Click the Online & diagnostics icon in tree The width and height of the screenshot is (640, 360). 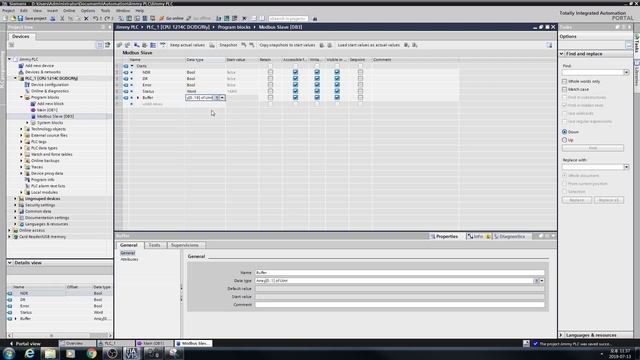[27, 91]
